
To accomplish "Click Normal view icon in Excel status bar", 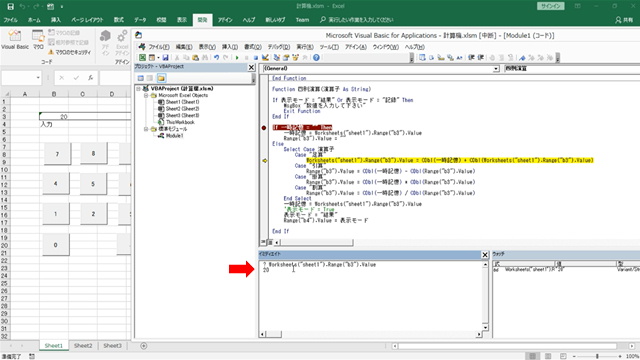I will coord(532,356).
